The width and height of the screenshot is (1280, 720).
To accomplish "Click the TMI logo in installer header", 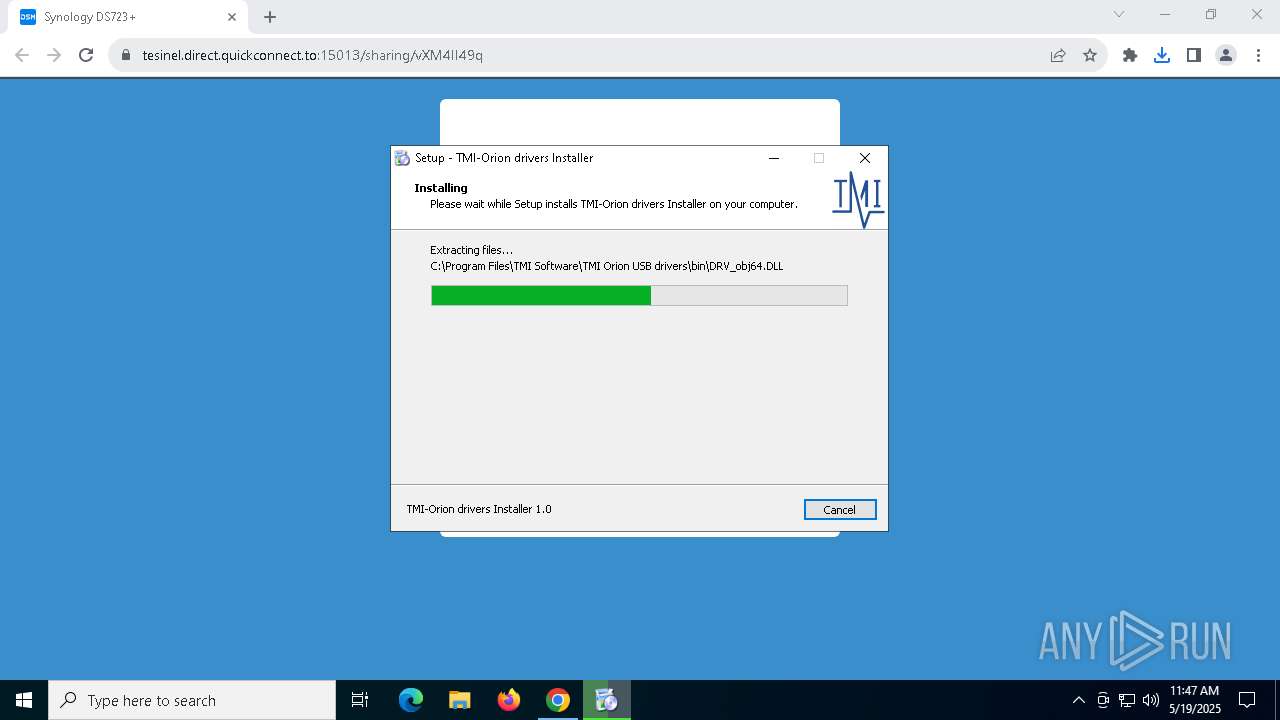I will pos(858,199).
